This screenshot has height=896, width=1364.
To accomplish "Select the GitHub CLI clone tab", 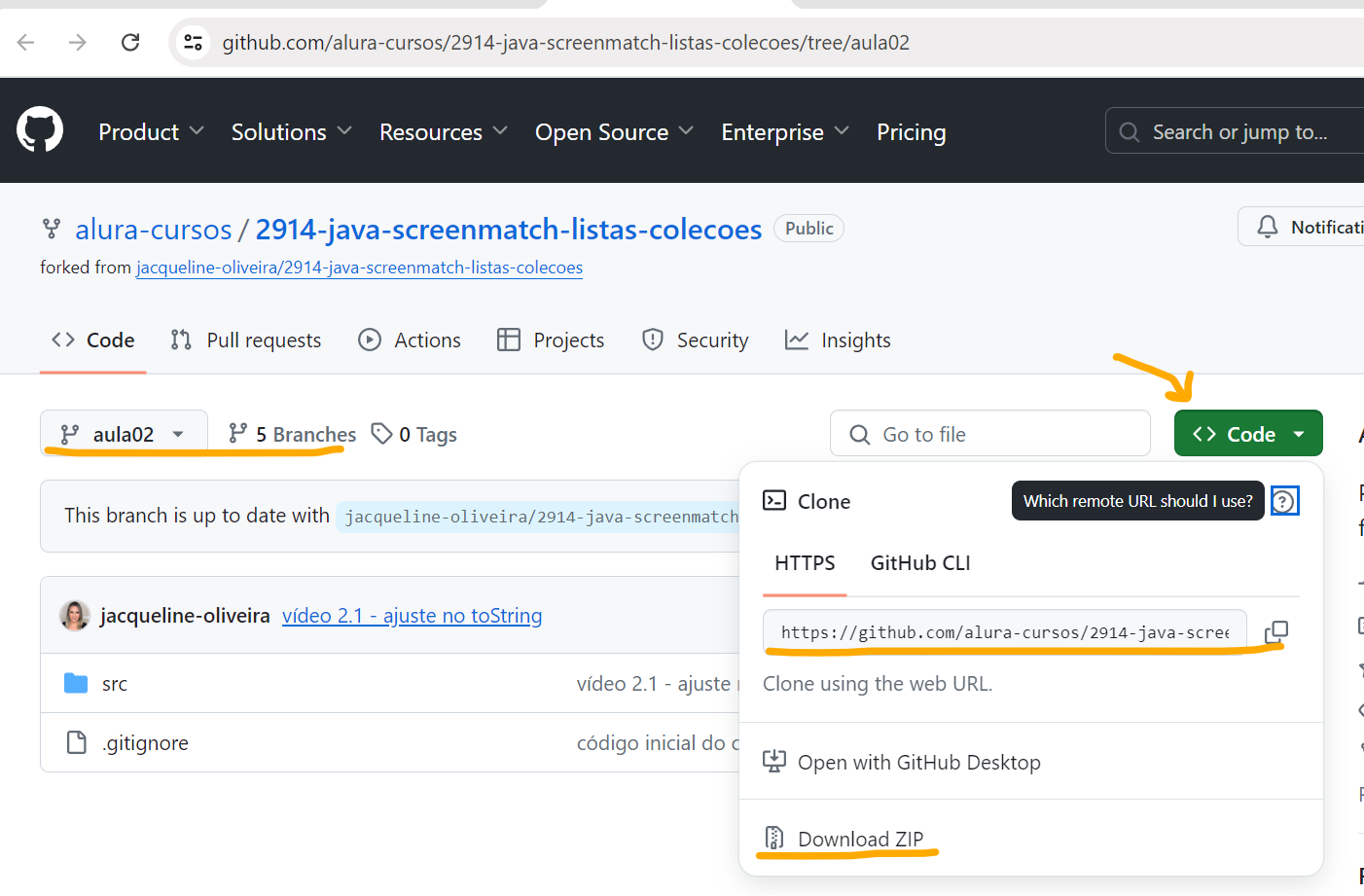I will point(920,563).
